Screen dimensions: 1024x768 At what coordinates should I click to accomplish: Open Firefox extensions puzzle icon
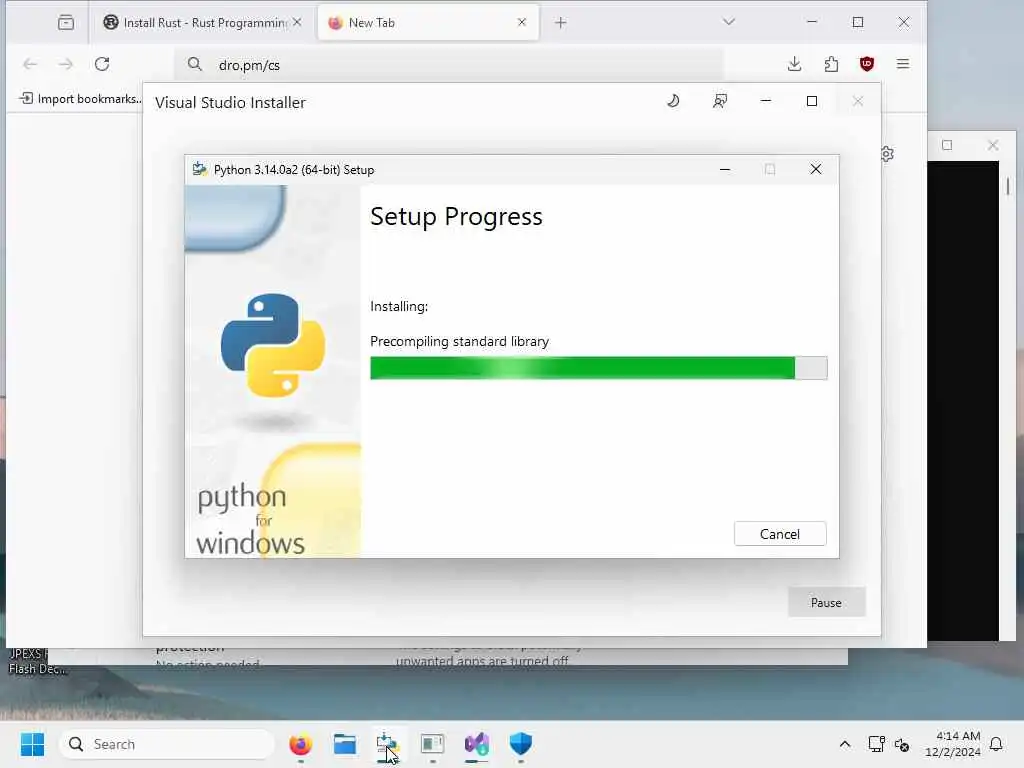[831, 64]
